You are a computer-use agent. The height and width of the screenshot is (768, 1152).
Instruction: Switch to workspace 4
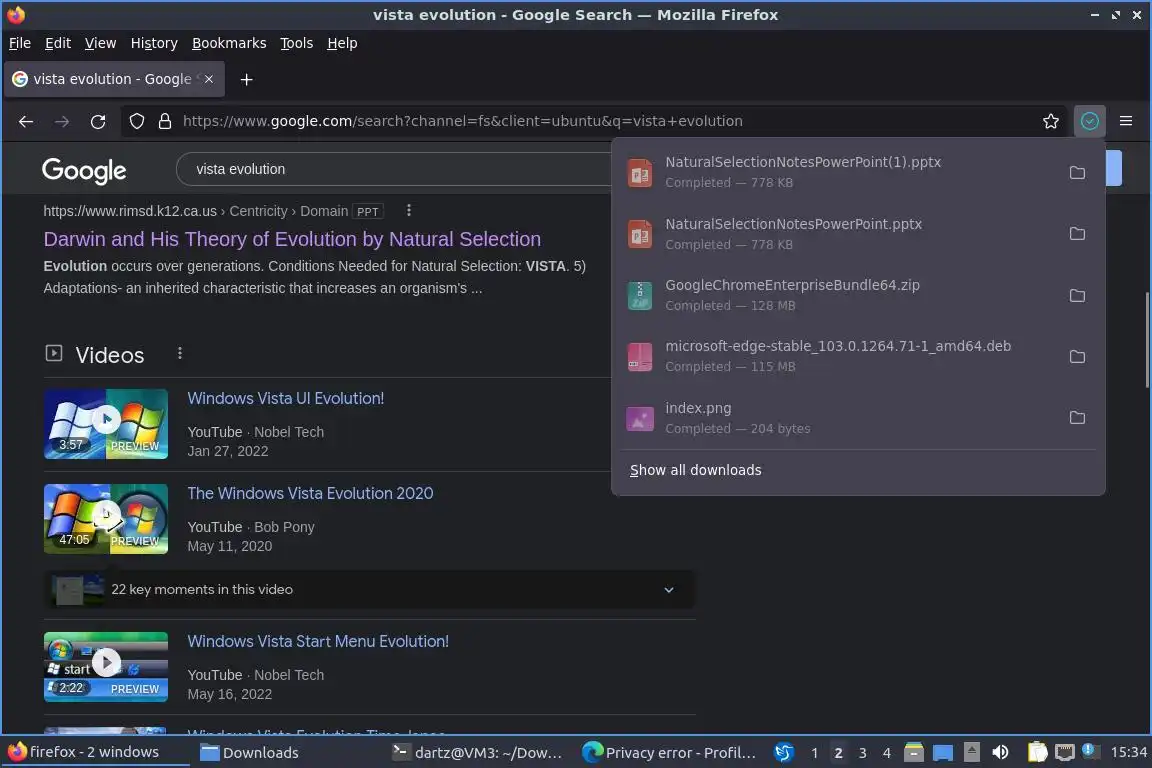coord(887,753)
